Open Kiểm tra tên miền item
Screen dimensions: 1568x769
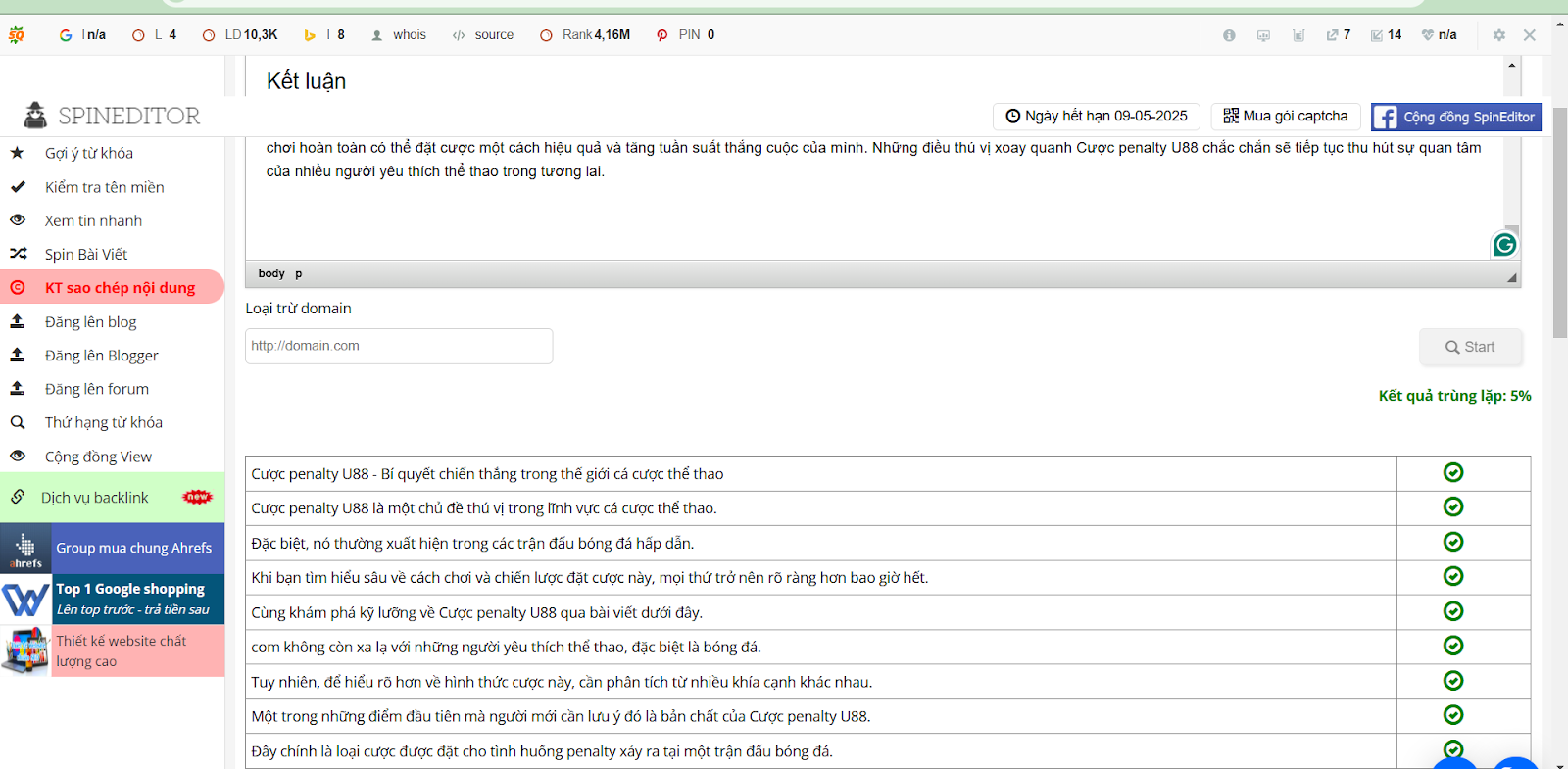point(104,187)
